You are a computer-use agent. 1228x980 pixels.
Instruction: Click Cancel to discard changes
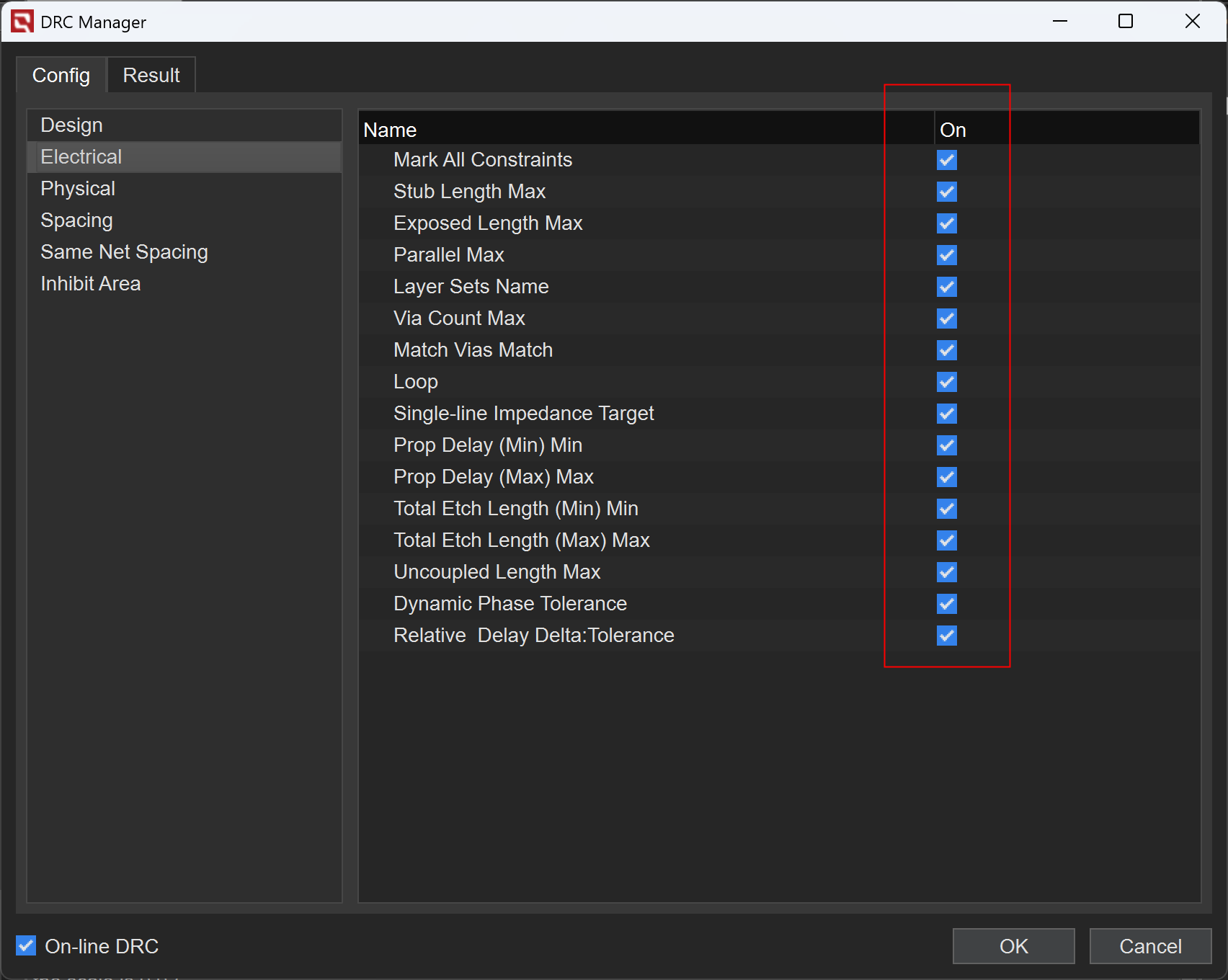click(x=1150, y=946)
